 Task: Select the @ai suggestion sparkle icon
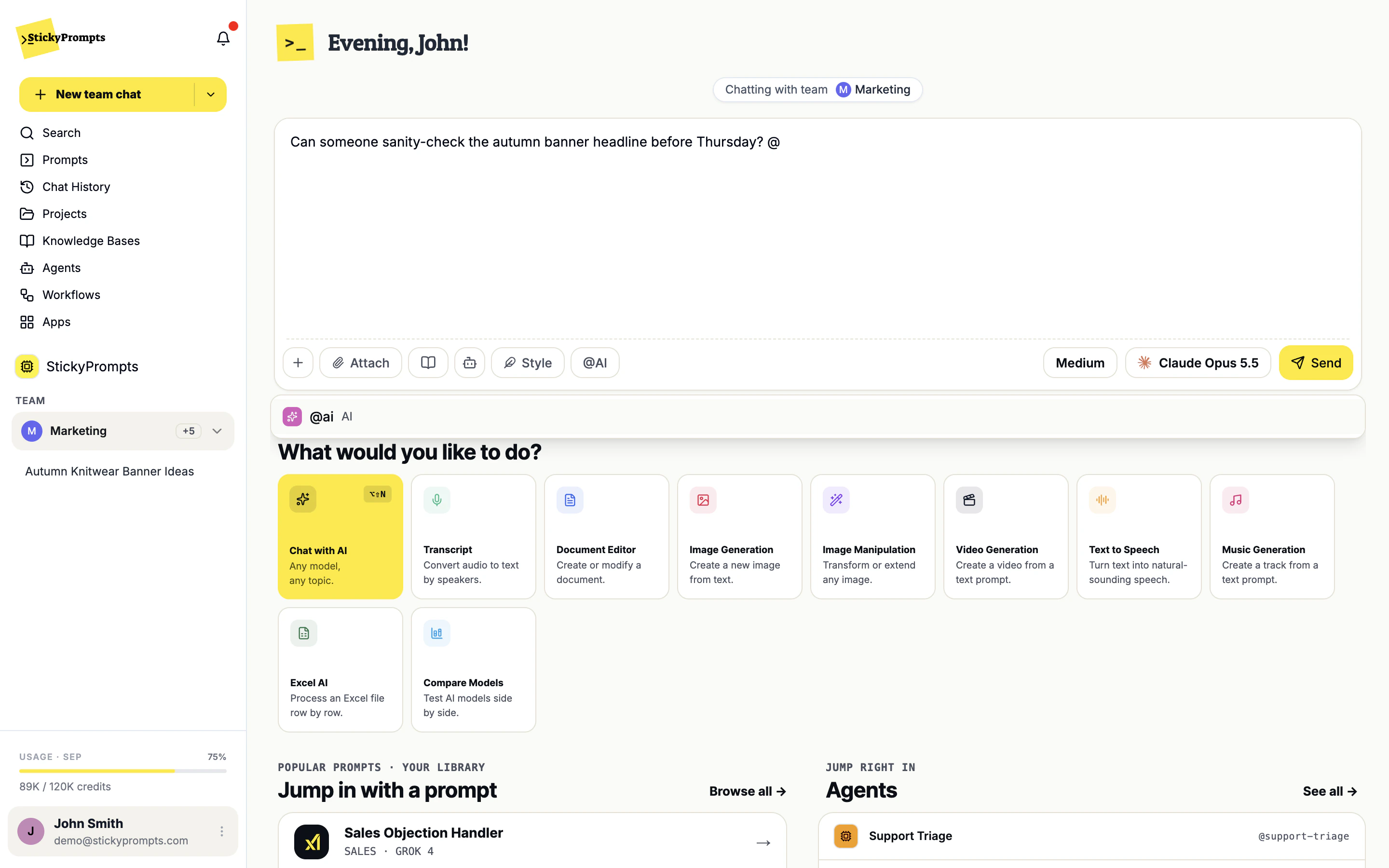292,417
